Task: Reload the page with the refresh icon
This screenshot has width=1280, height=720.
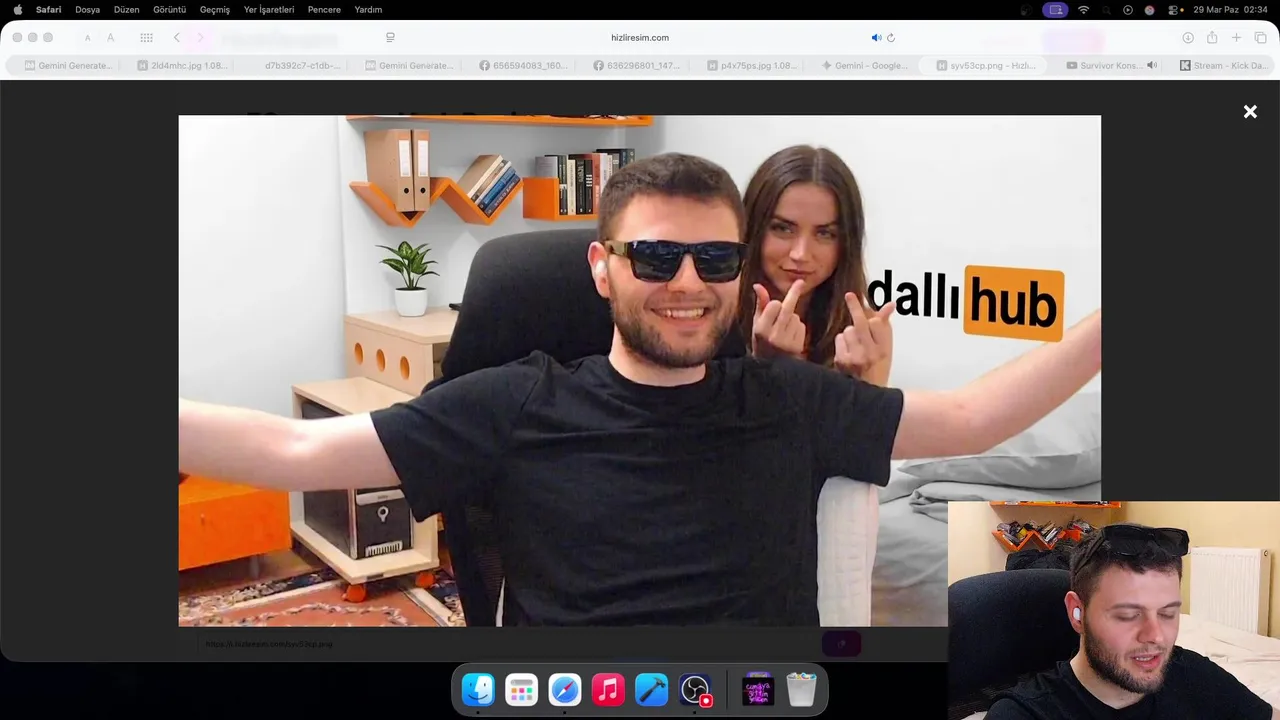Action: tap(890, 38)
